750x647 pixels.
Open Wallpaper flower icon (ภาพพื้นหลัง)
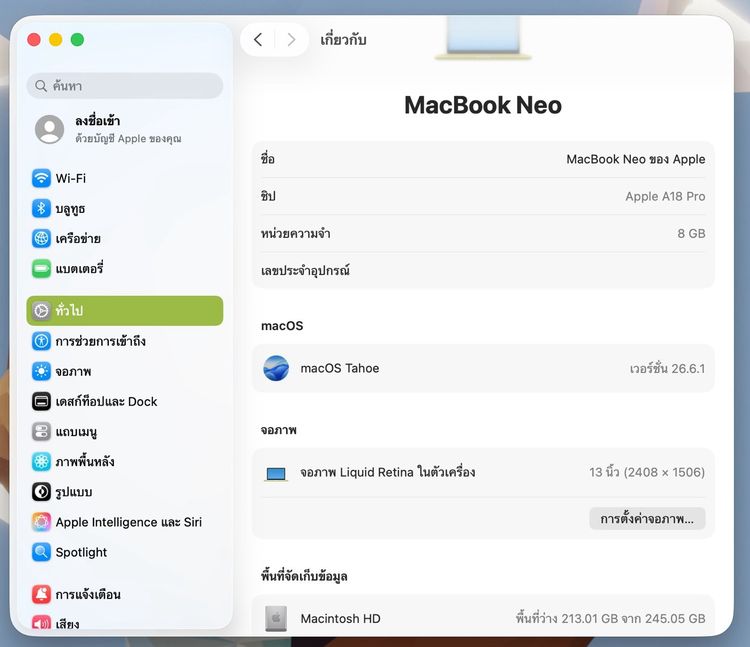(41, 462)
